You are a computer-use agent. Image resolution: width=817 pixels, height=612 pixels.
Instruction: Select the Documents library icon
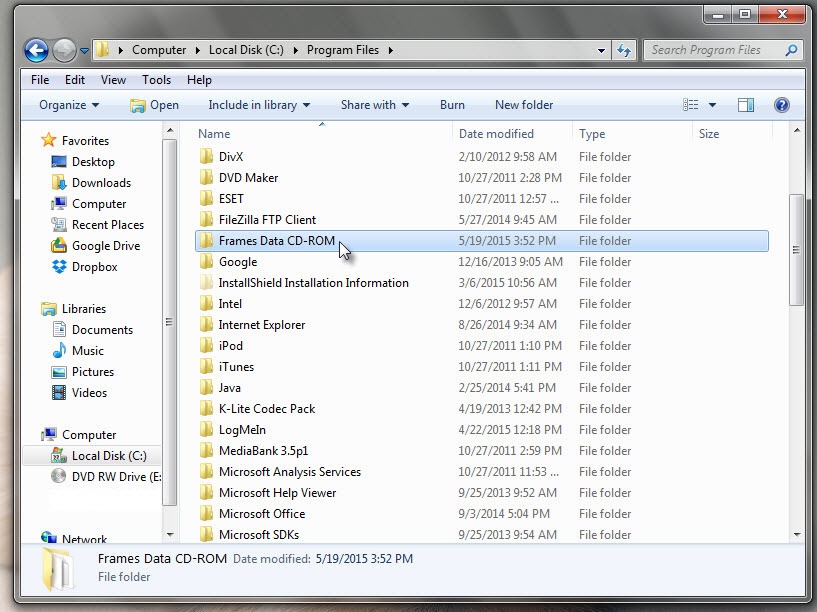tap(59, 329)
